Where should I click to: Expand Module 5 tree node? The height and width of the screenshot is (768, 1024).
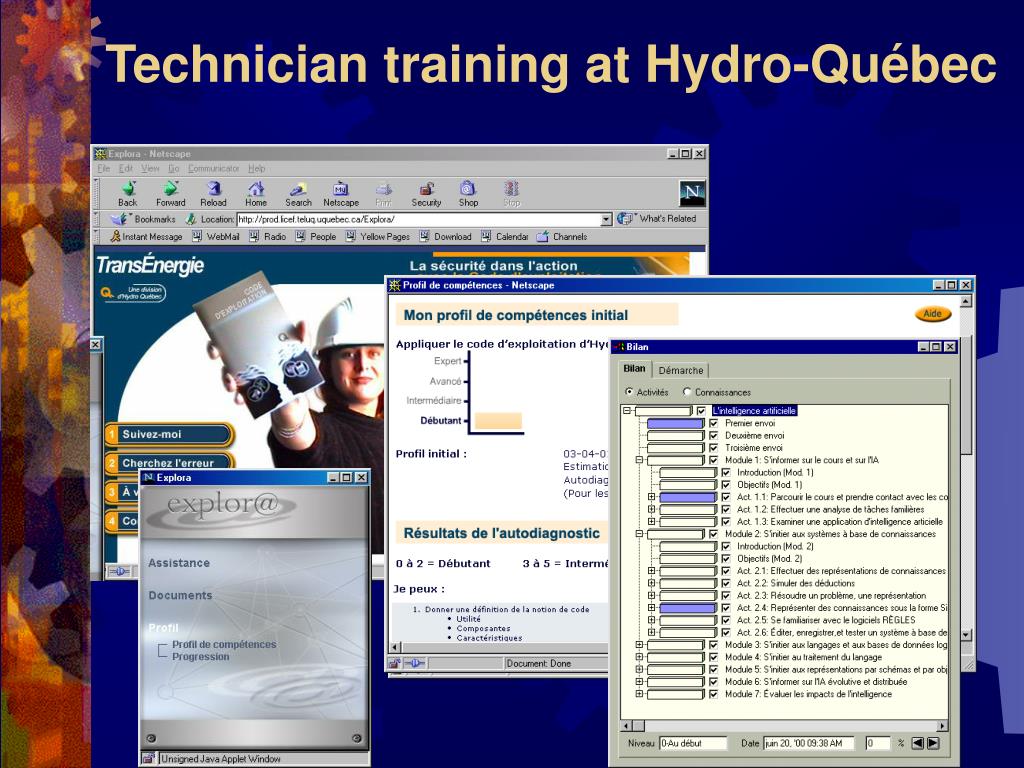pos(639,669)
